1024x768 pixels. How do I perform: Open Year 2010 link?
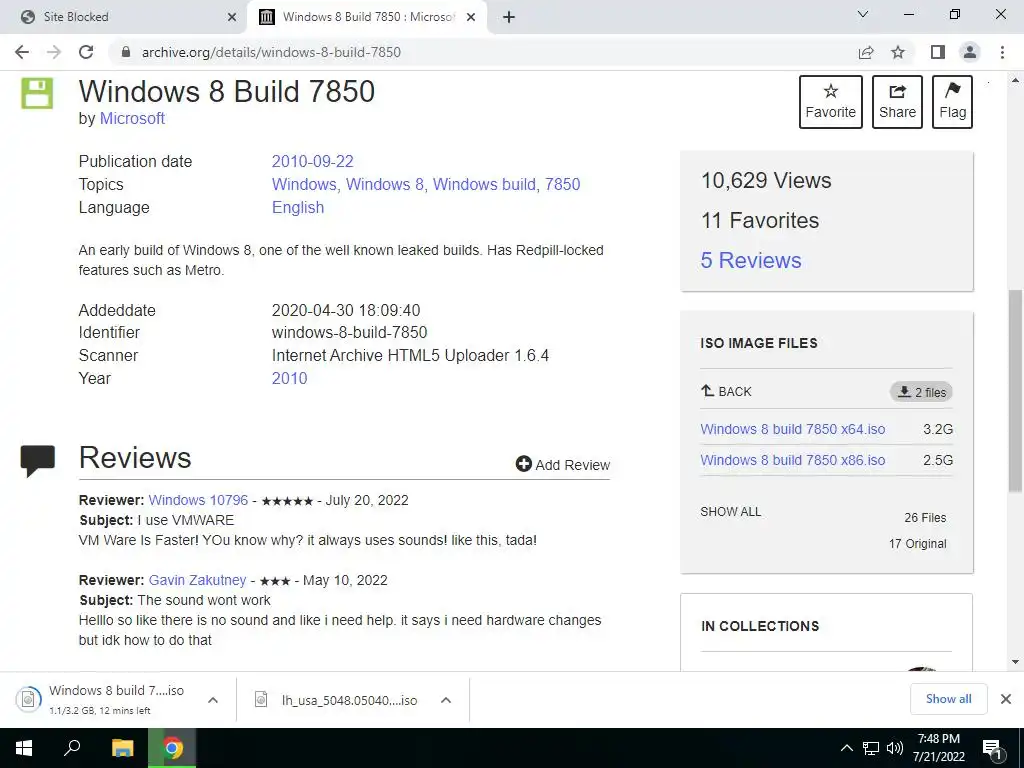coord(289,378)
